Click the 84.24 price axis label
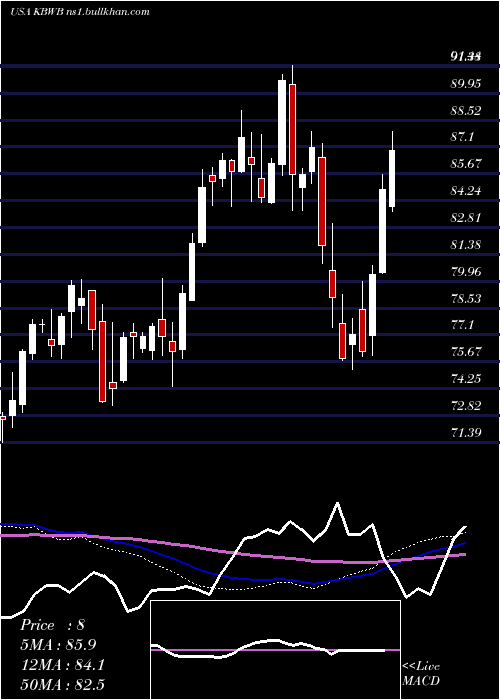This screenshot has width=500, height=700. point(466,191)
